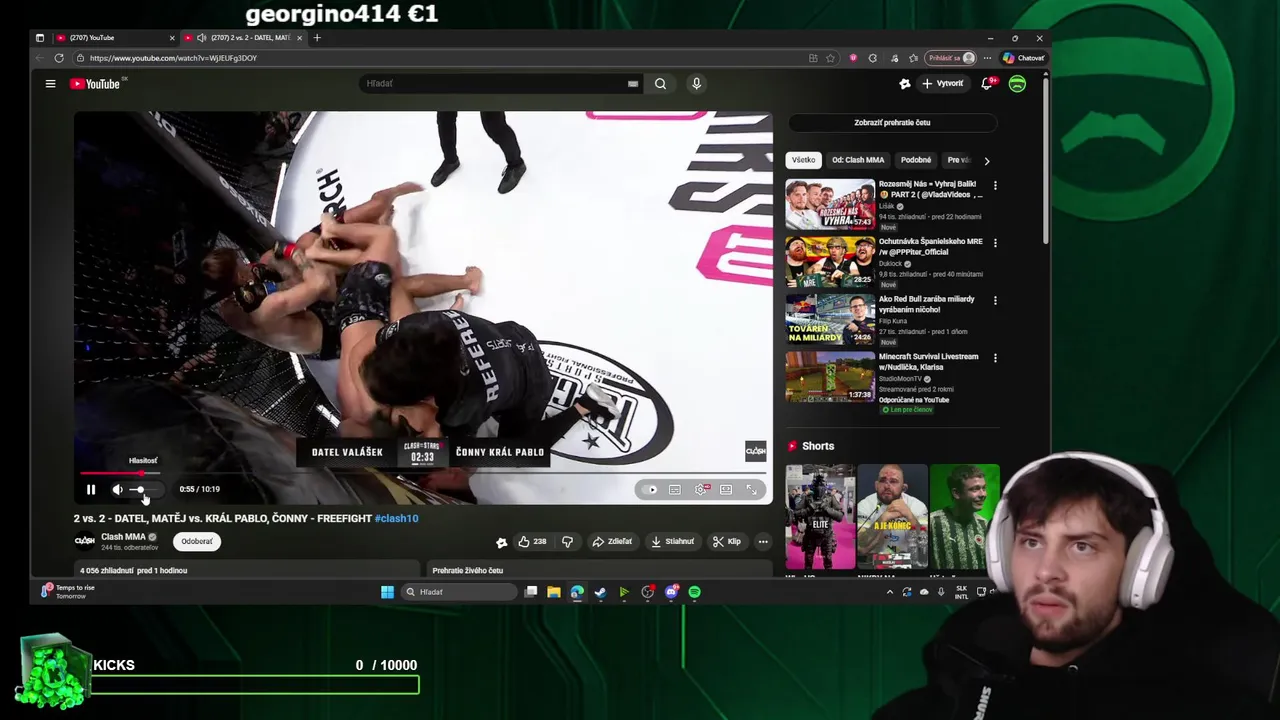The height and width of the screenshot is (720, 1280).
Task: Open the Clash MMA channel name link
Action: click(x=123, y=537)
